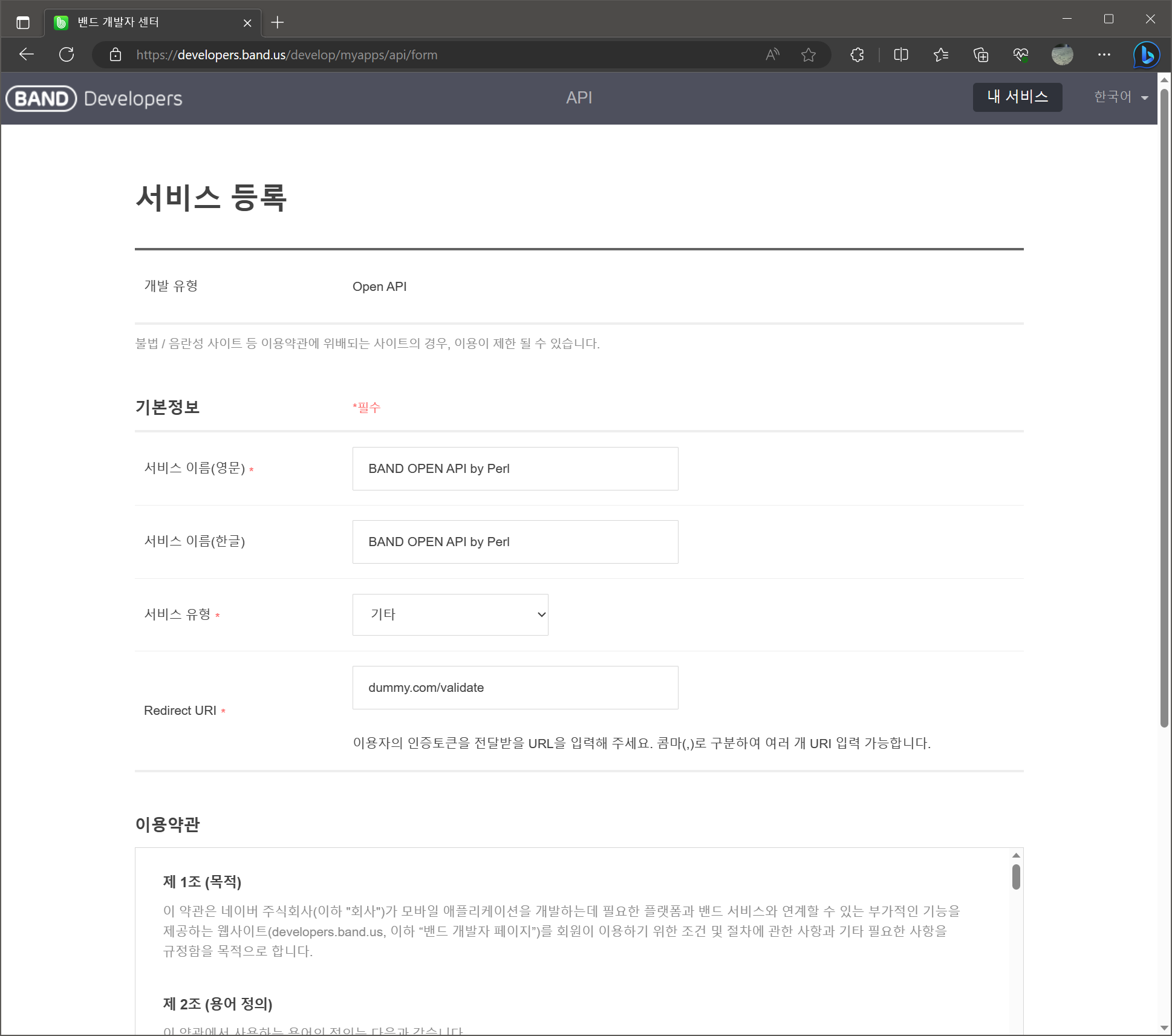Select the 밴드 개발자 센터 browser tab

coord(152,23)
